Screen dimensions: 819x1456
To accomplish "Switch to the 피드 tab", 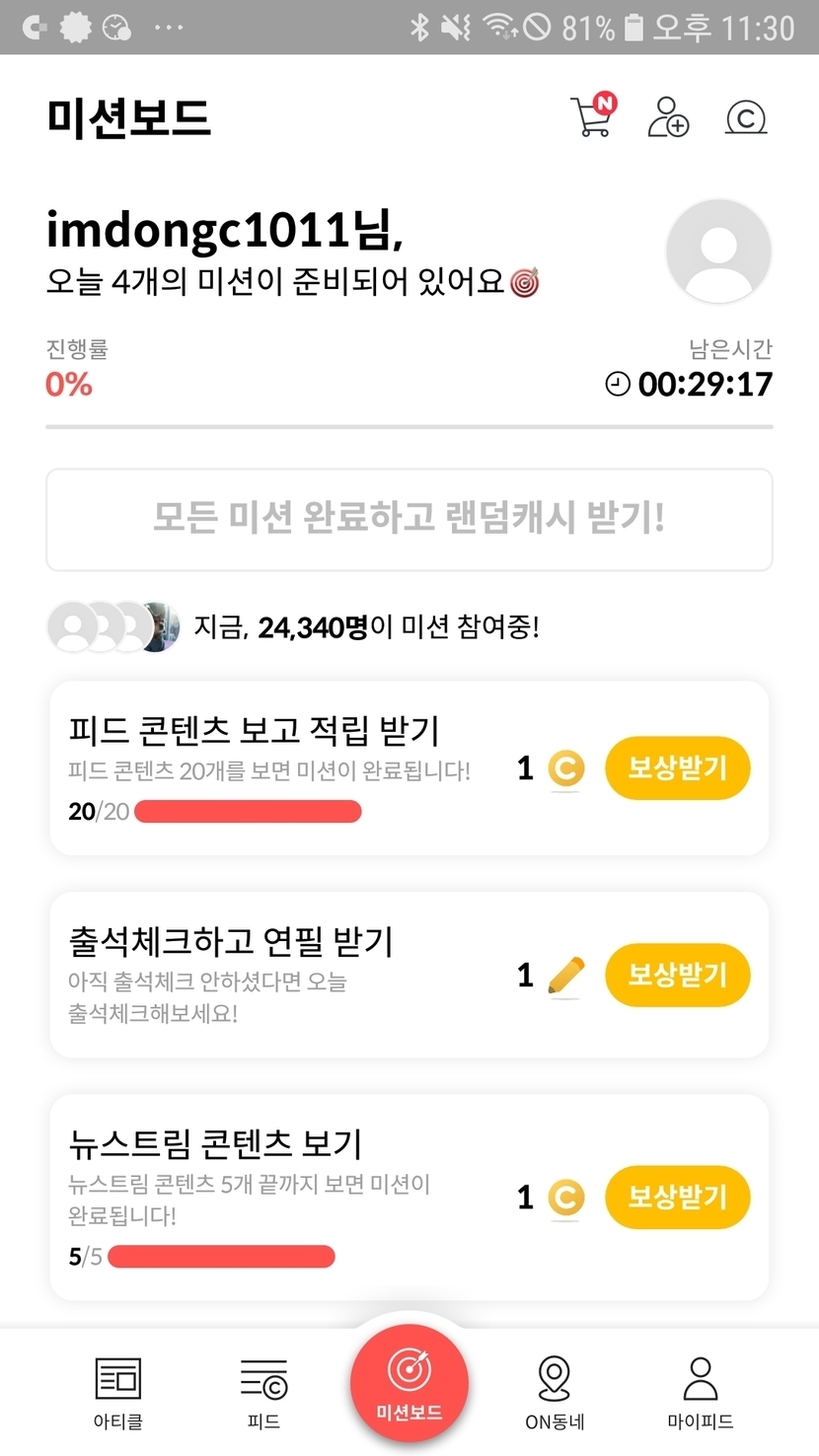I will [x=263, y=1392].
